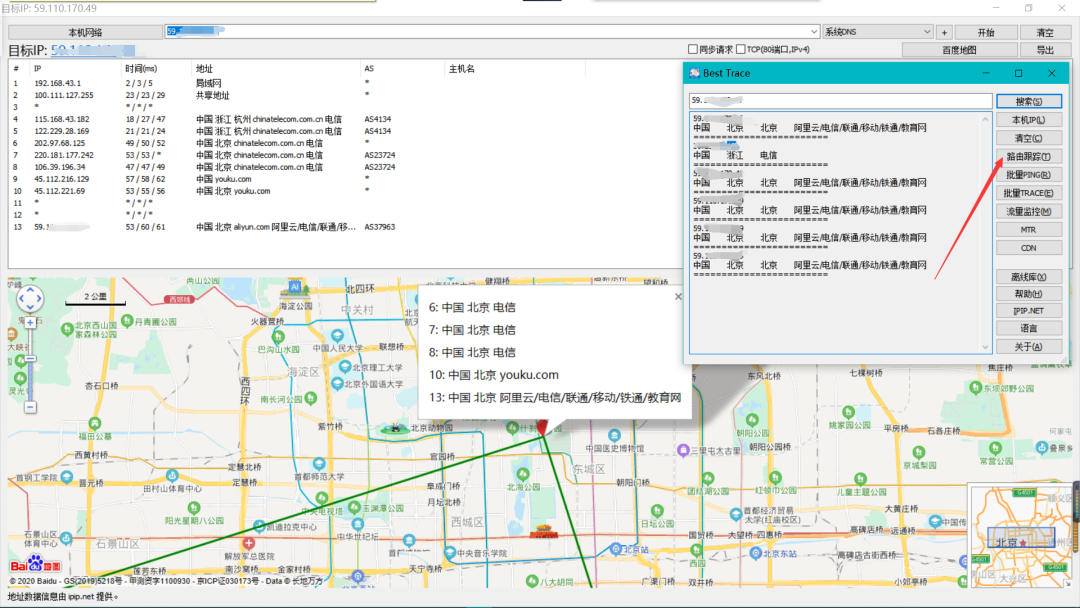This screenshot has height=608, width=1080.
Task: Click the CDN button
Action: click(x=1028, y=248)
